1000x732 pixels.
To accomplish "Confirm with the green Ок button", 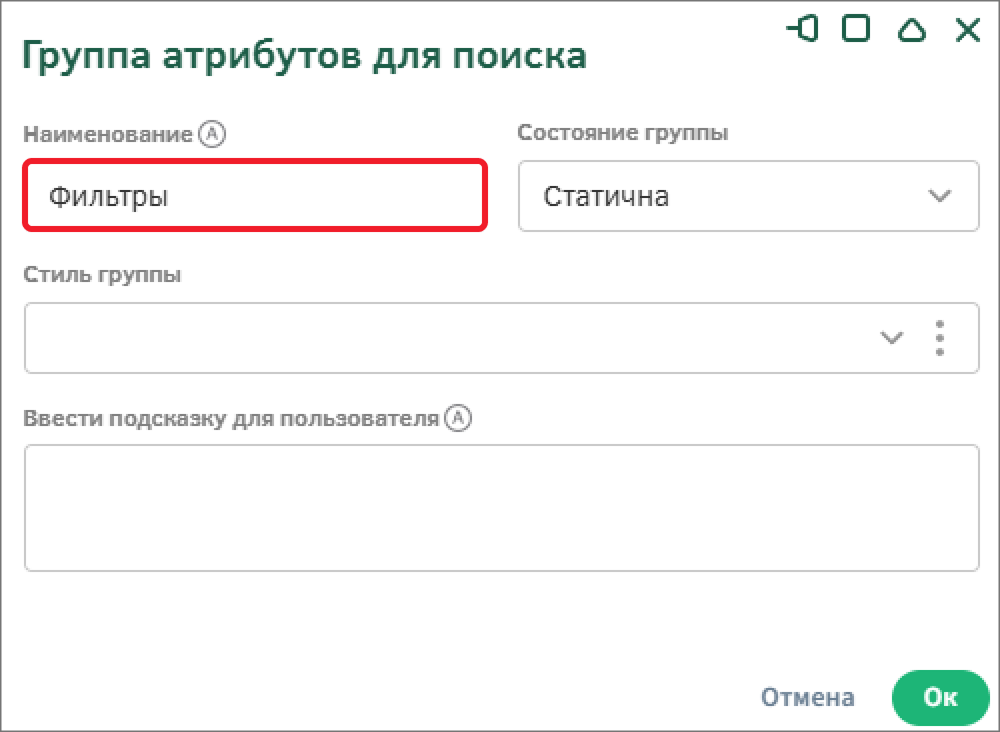I will pos(940,698).
